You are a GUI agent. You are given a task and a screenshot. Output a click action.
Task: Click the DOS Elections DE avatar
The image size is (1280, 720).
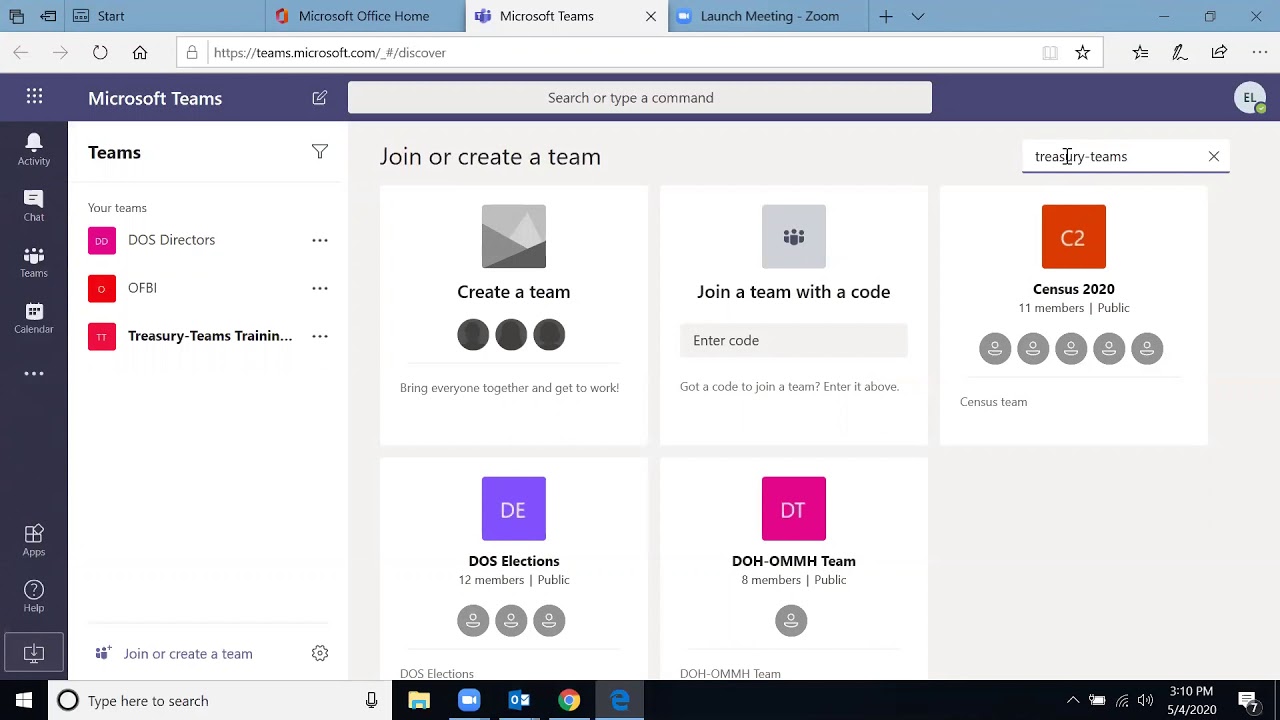tap(514, 509)
